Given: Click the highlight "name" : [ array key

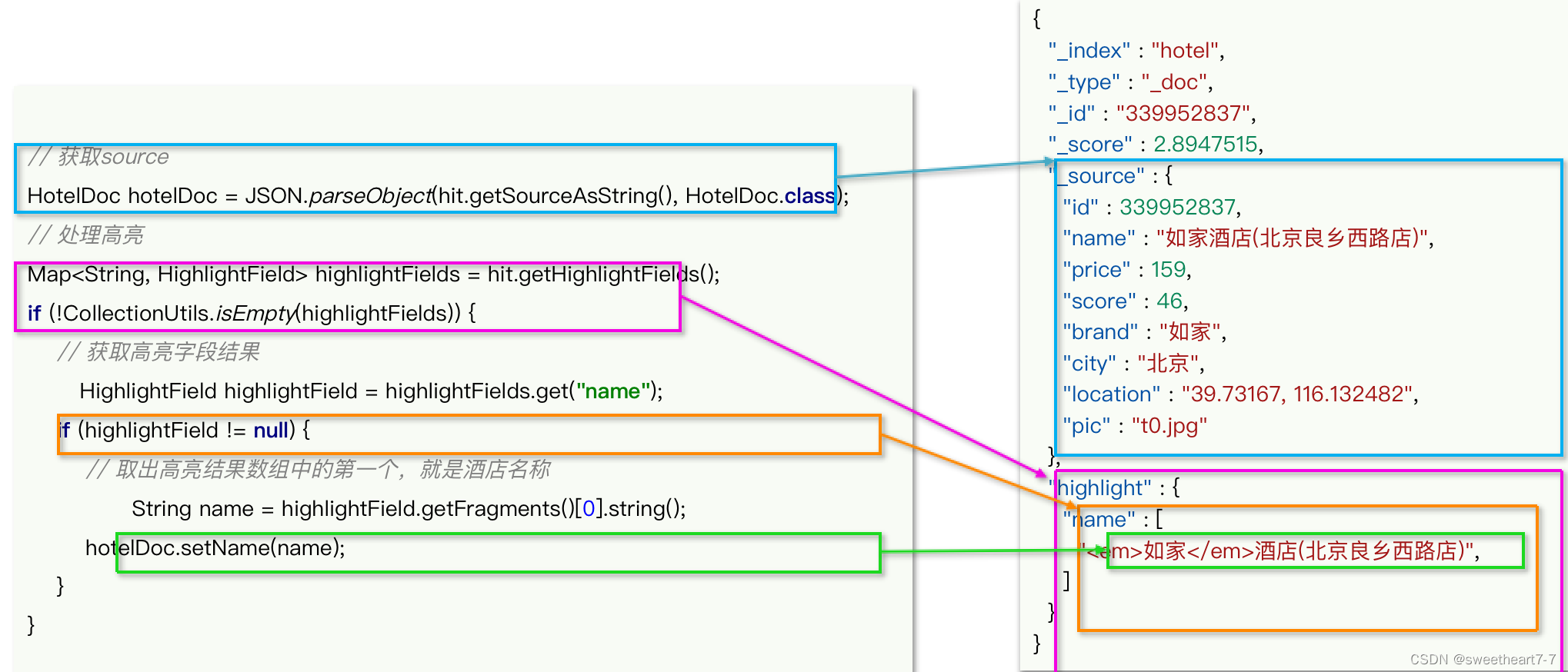Looking at the screenshot, I should (x=1113, y=520).
